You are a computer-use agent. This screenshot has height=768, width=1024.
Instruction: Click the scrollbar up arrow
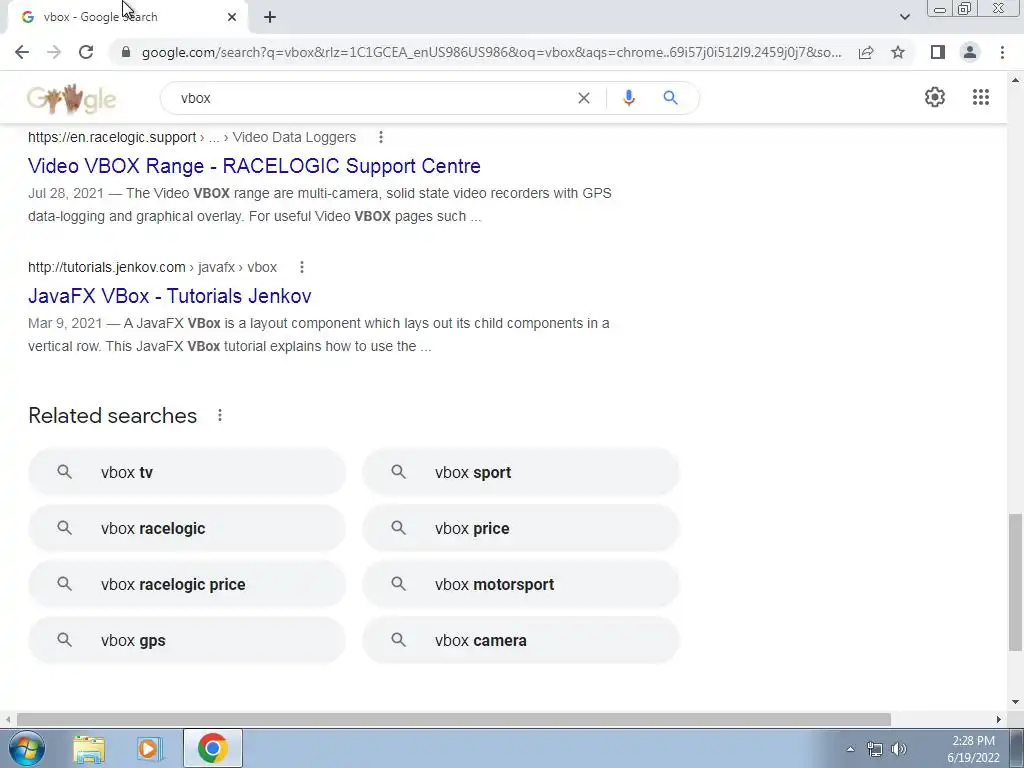coord(1015,81)
